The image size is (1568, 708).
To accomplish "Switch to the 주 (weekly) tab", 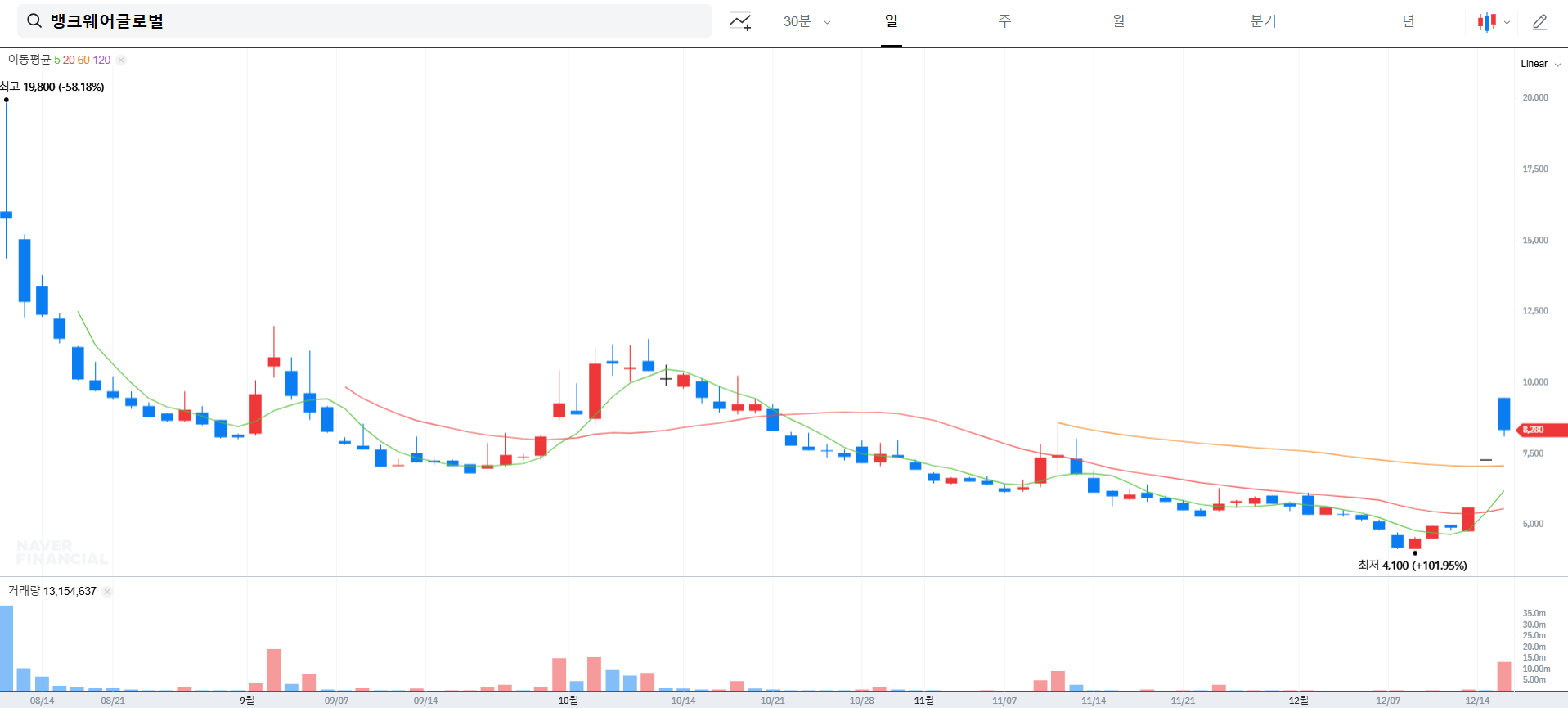I will coord(1004,21).
